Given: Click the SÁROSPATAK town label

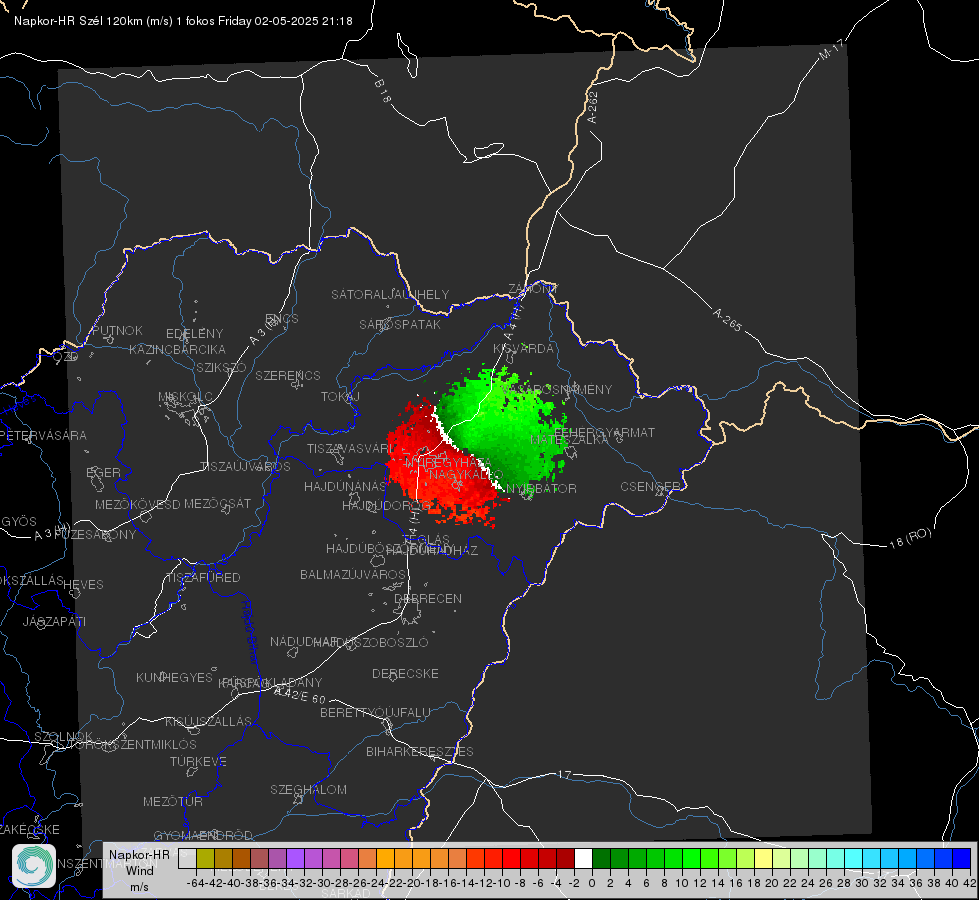Looking at the screenshot, I should [400, 324].
